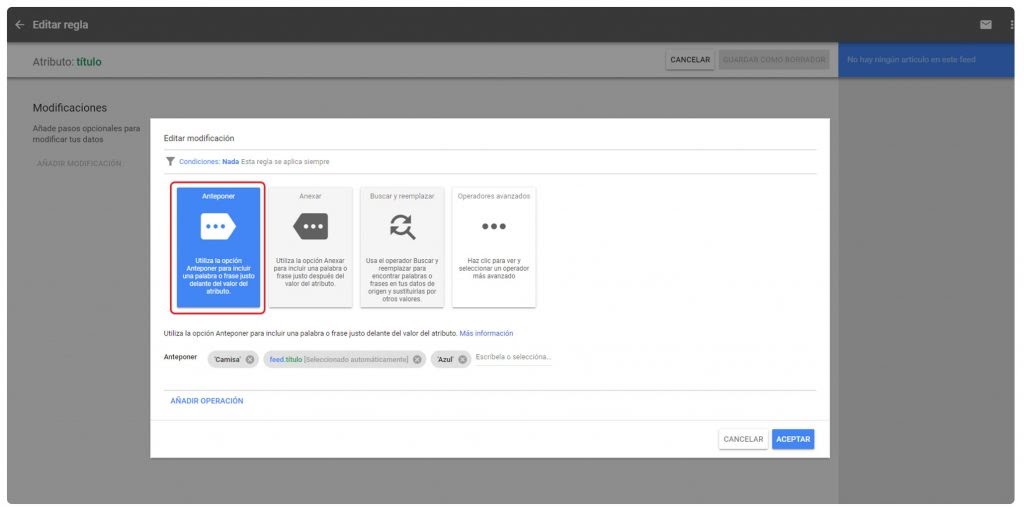Screen dimensions: 1024x509
Task: Remove the 'Camisa' chip
Action: [250, 359]
